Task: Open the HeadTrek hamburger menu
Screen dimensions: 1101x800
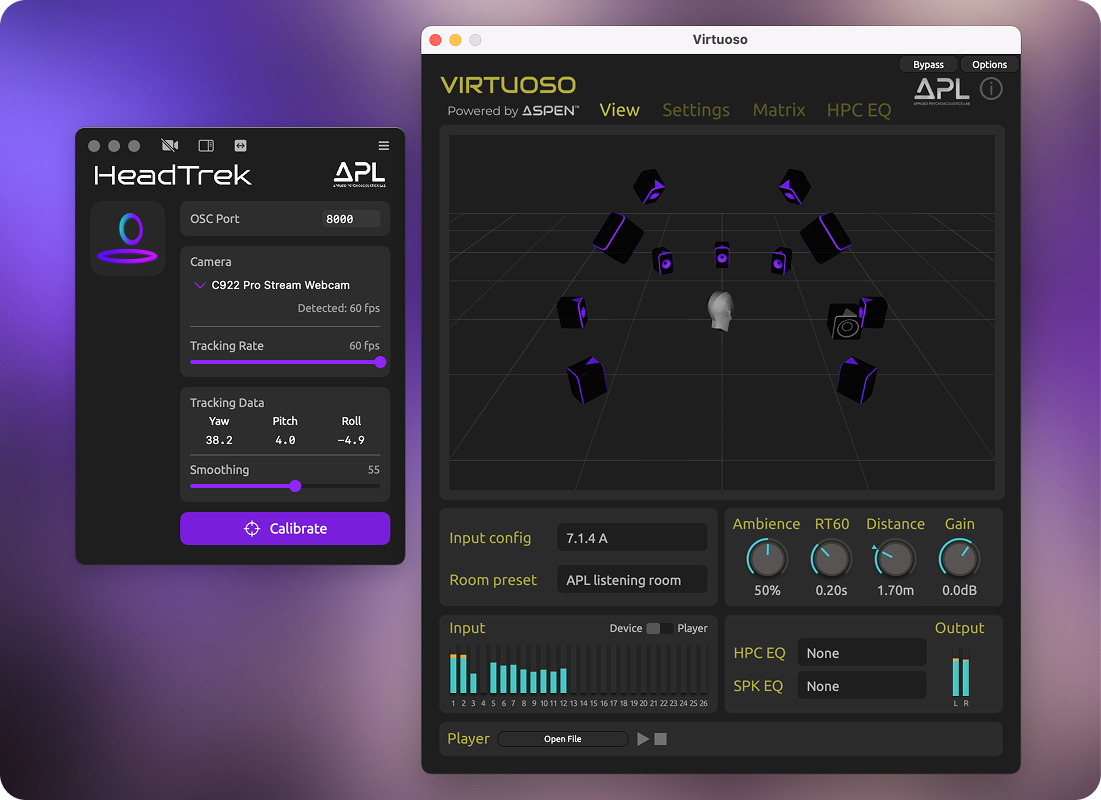Action: click(384, 146)
